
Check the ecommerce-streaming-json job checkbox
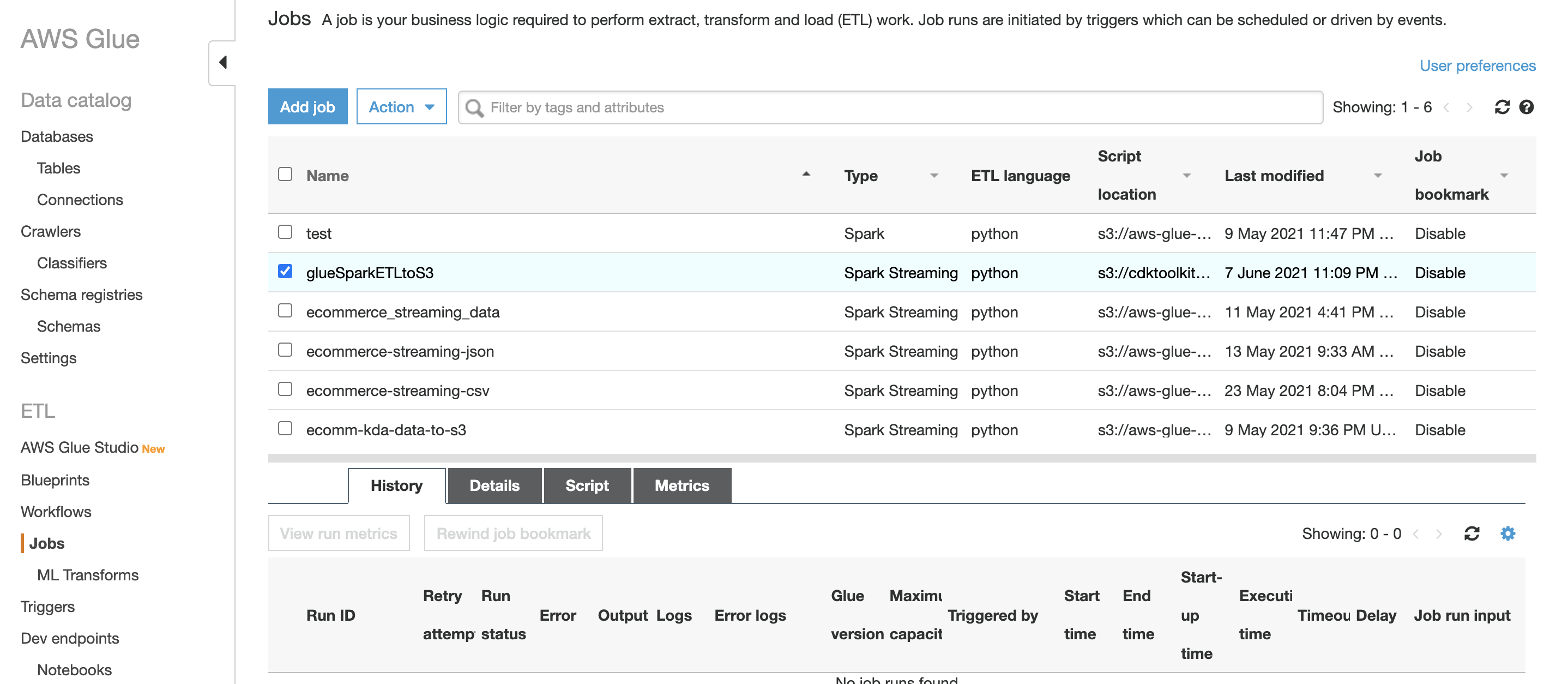(285, 350)
